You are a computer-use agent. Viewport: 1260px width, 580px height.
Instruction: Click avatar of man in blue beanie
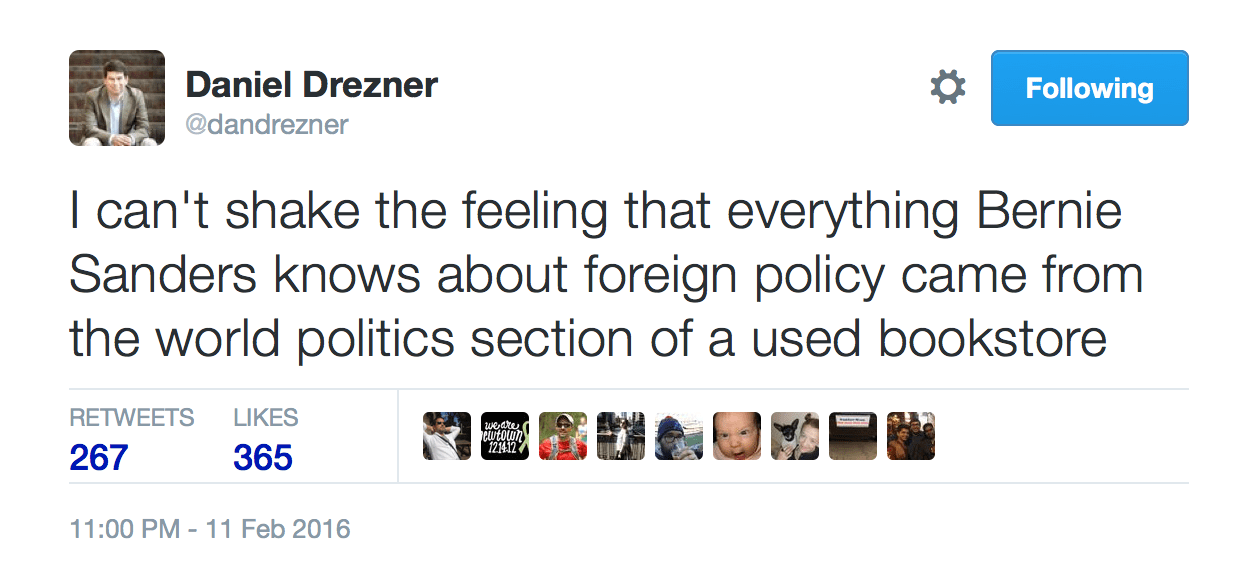point(679,436)
